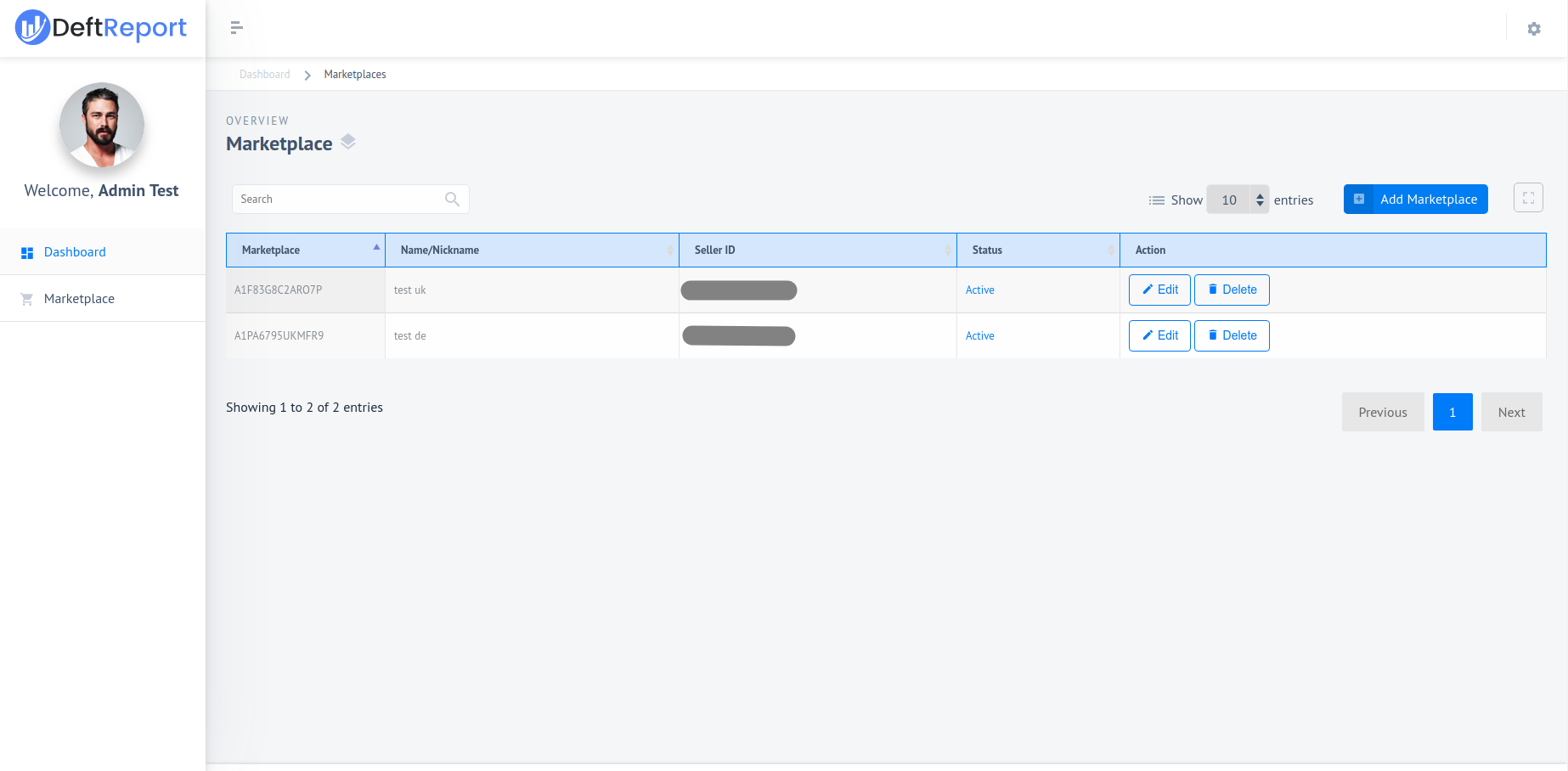This screenshot has height=771, width=1568.
Task: Click the layers icon beside Marketplace title
Action: click(x=348, y=142)
